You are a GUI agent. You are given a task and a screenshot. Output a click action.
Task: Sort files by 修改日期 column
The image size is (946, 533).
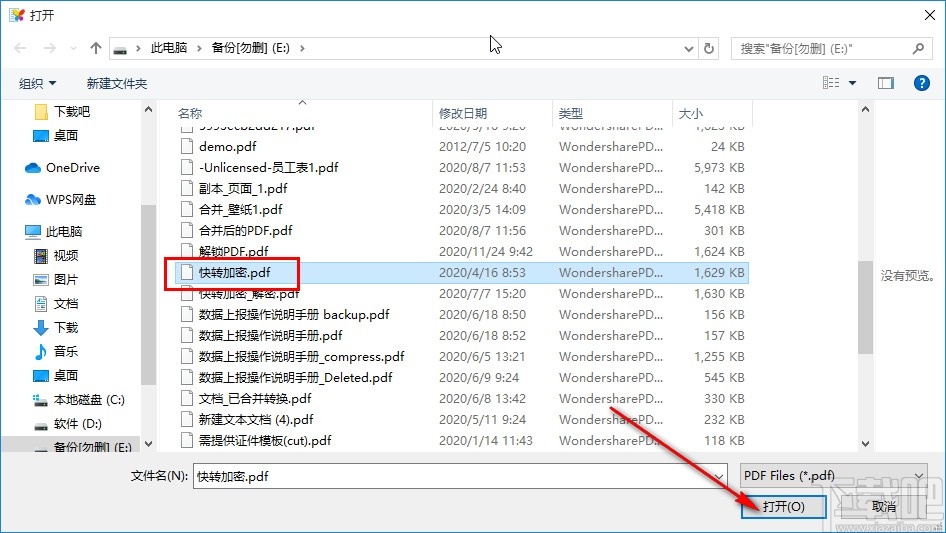click(x=463, y=113)
